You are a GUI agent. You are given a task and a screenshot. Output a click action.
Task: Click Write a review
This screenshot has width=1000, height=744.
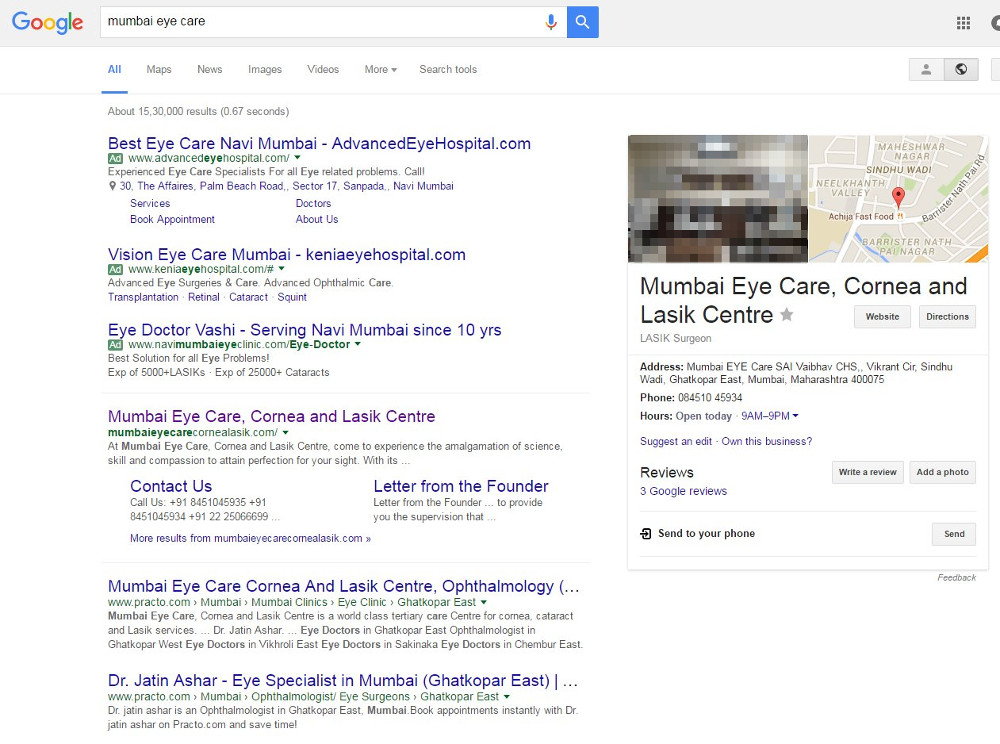tap(867, 472)
